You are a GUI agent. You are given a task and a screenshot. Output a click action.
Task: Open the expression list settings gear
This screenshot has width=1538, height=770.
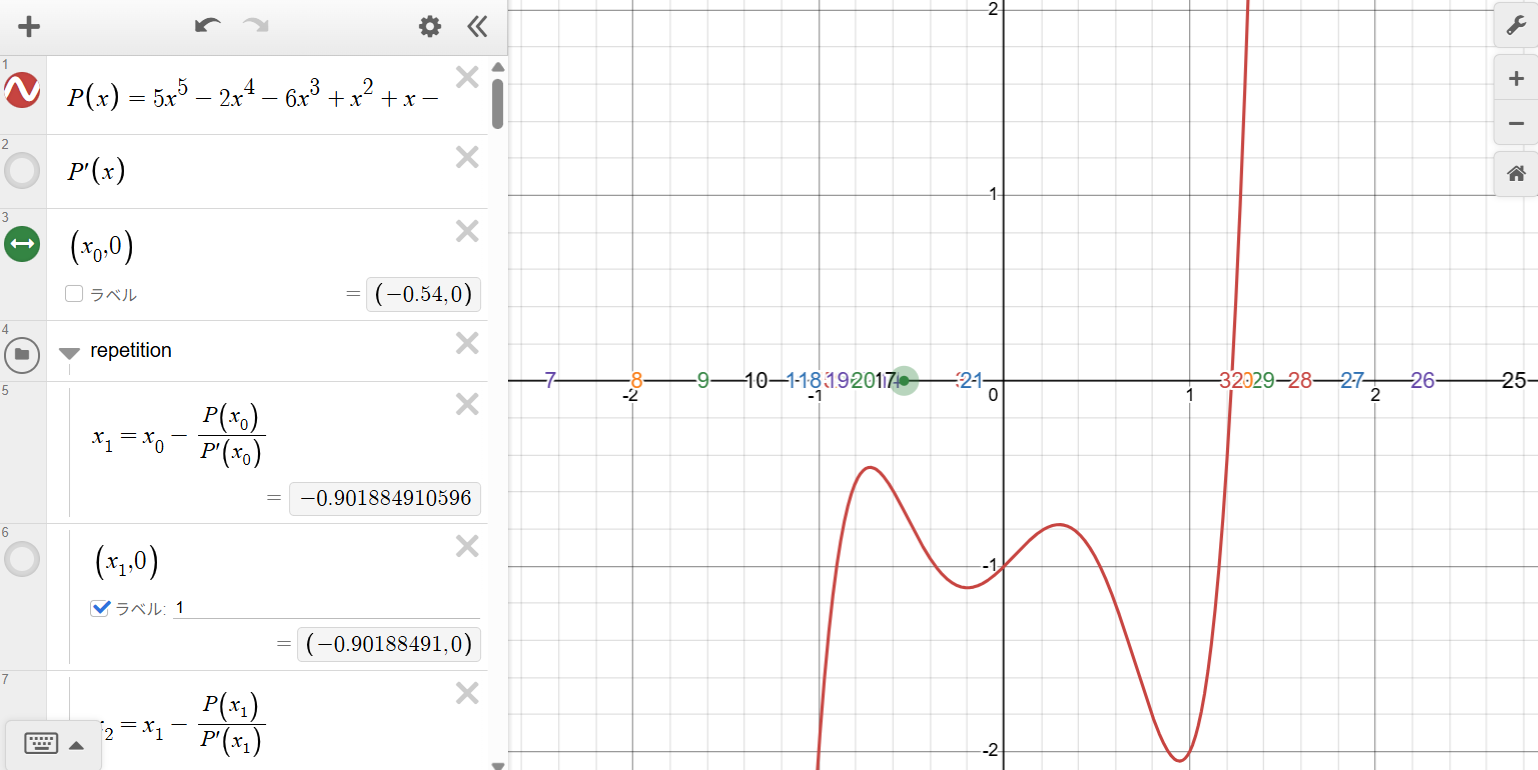[x=430, y=27]
